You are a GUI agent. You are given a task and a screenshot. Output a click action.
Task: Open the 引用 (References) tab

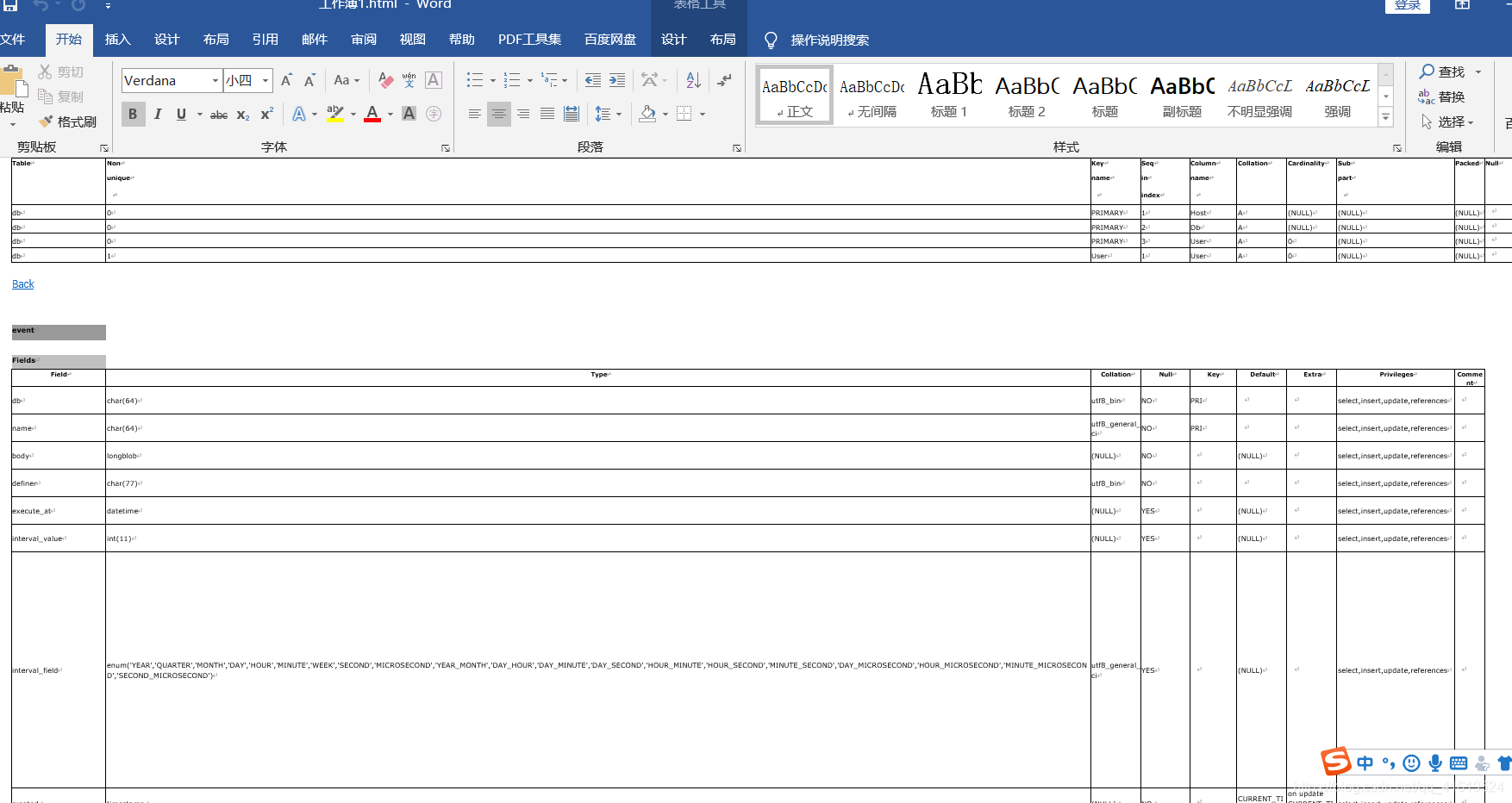click(x=265, y=40)
